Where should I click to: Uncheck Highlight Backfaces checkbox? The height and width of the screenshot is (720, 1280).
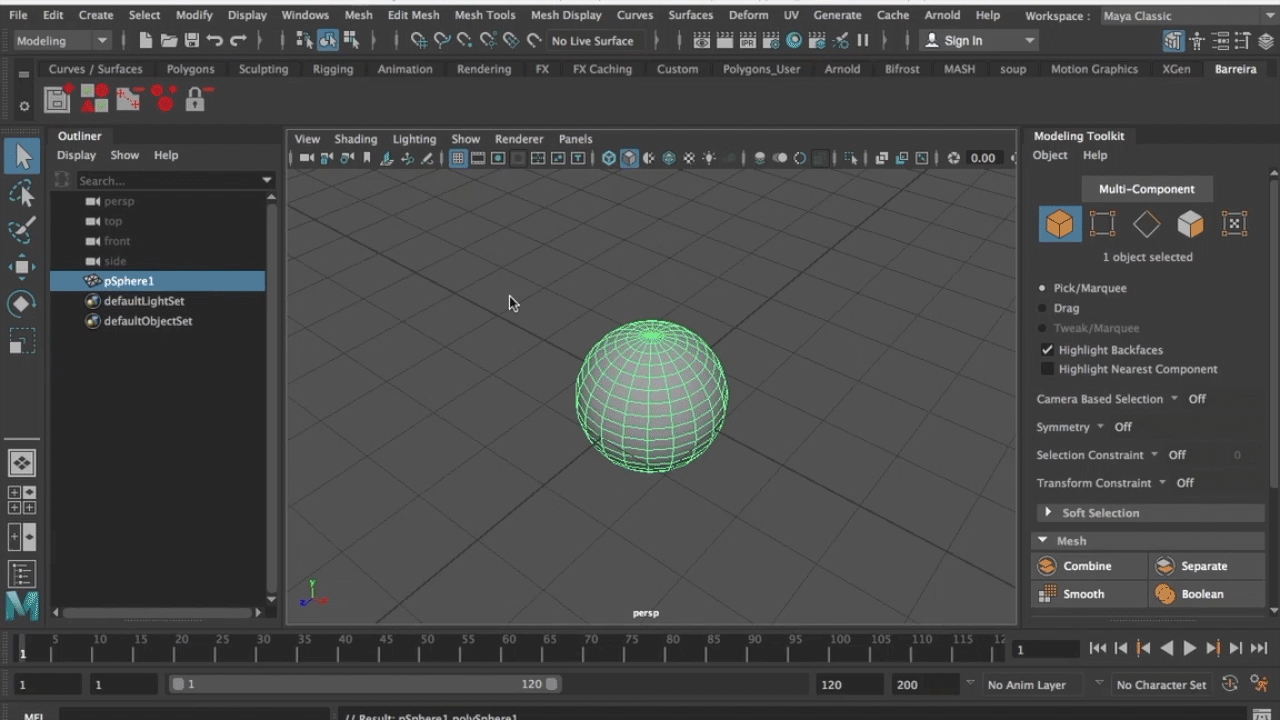click(x=1047, y=350)
